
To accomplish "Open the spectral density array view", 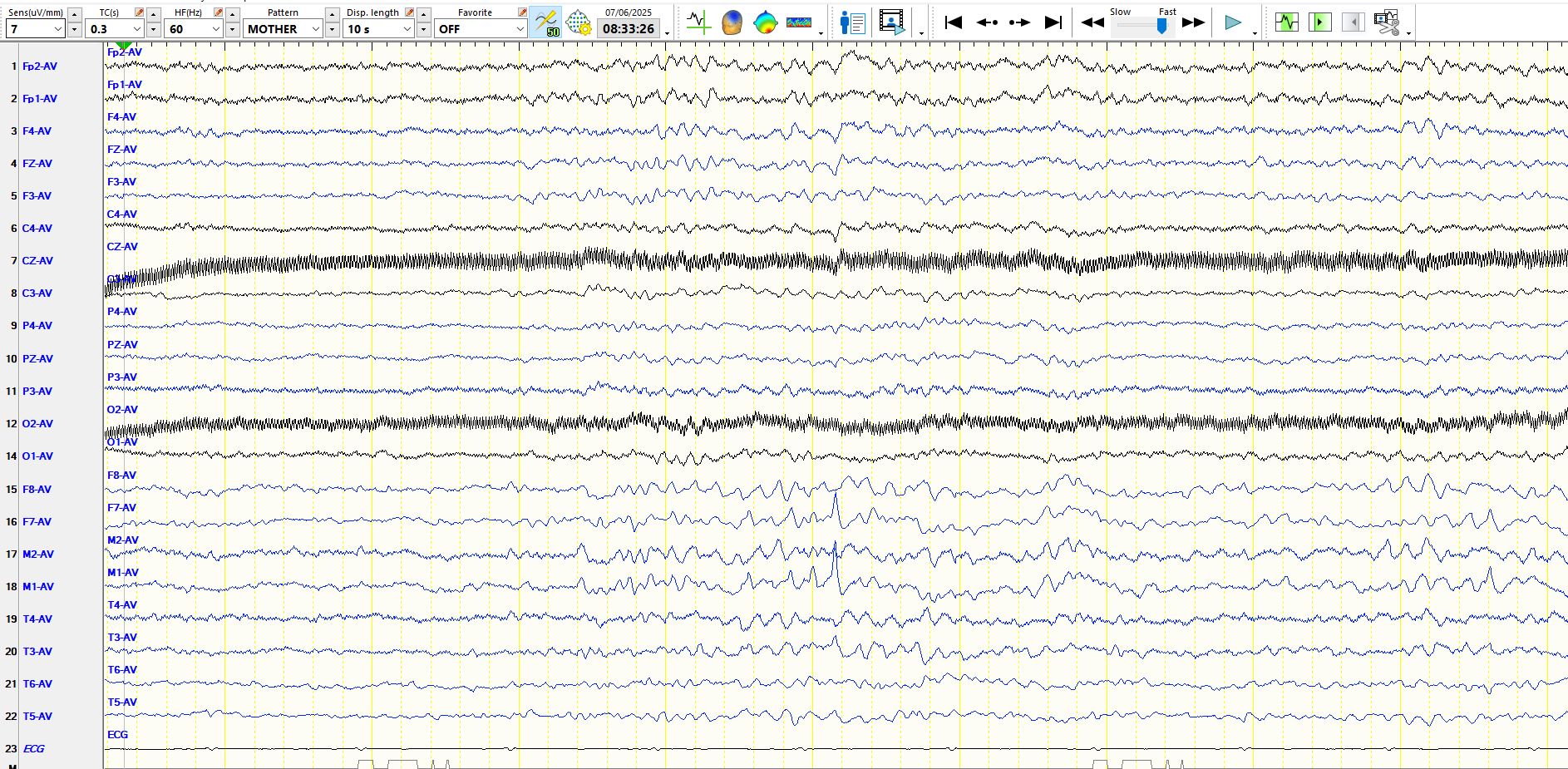I will (x=798, y=22).
